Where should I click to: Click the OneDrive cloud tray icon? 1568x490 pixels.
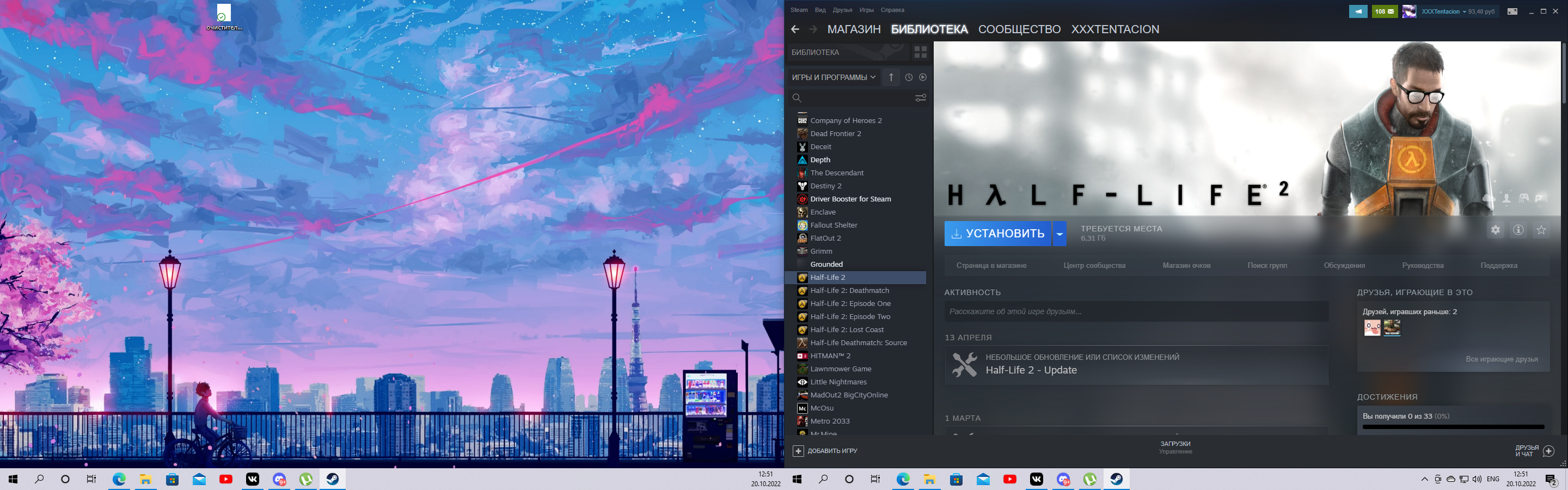[1451, 480]
